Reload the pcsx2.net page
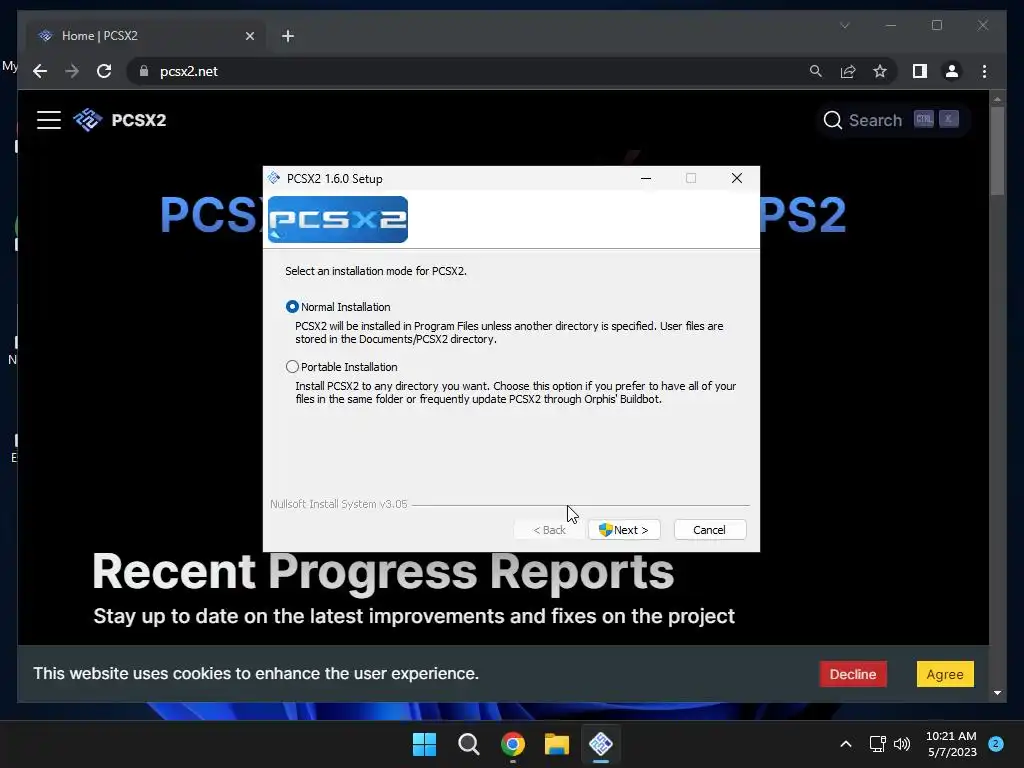 pyautogui.click(x=104, y=71)
